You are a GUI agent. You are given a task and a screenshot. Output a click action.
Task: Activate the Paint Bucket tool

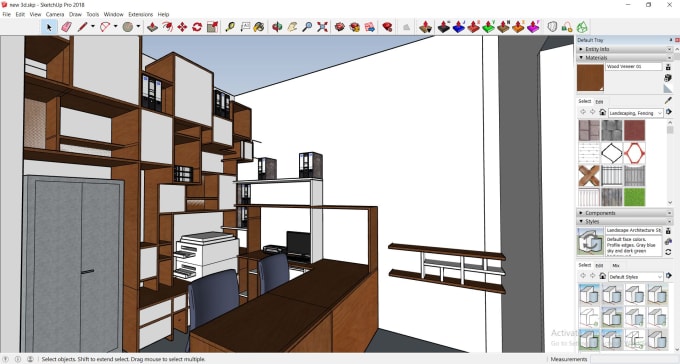[x=259, y=27]
